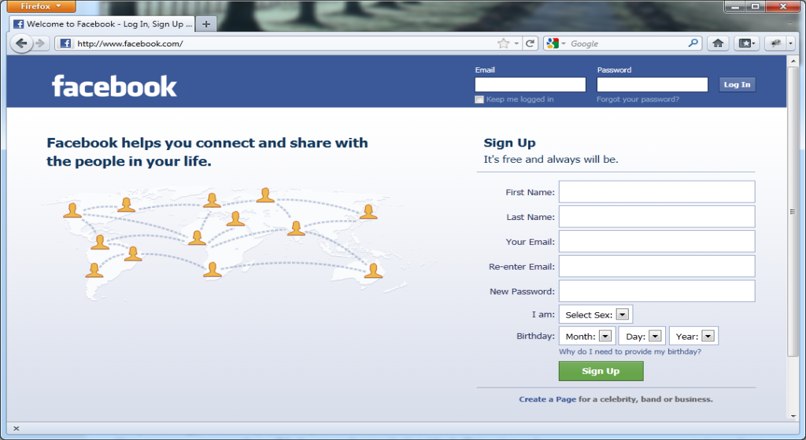
Task: Click the page vertical scrollbar thumb
Action: tap(792, 211)
